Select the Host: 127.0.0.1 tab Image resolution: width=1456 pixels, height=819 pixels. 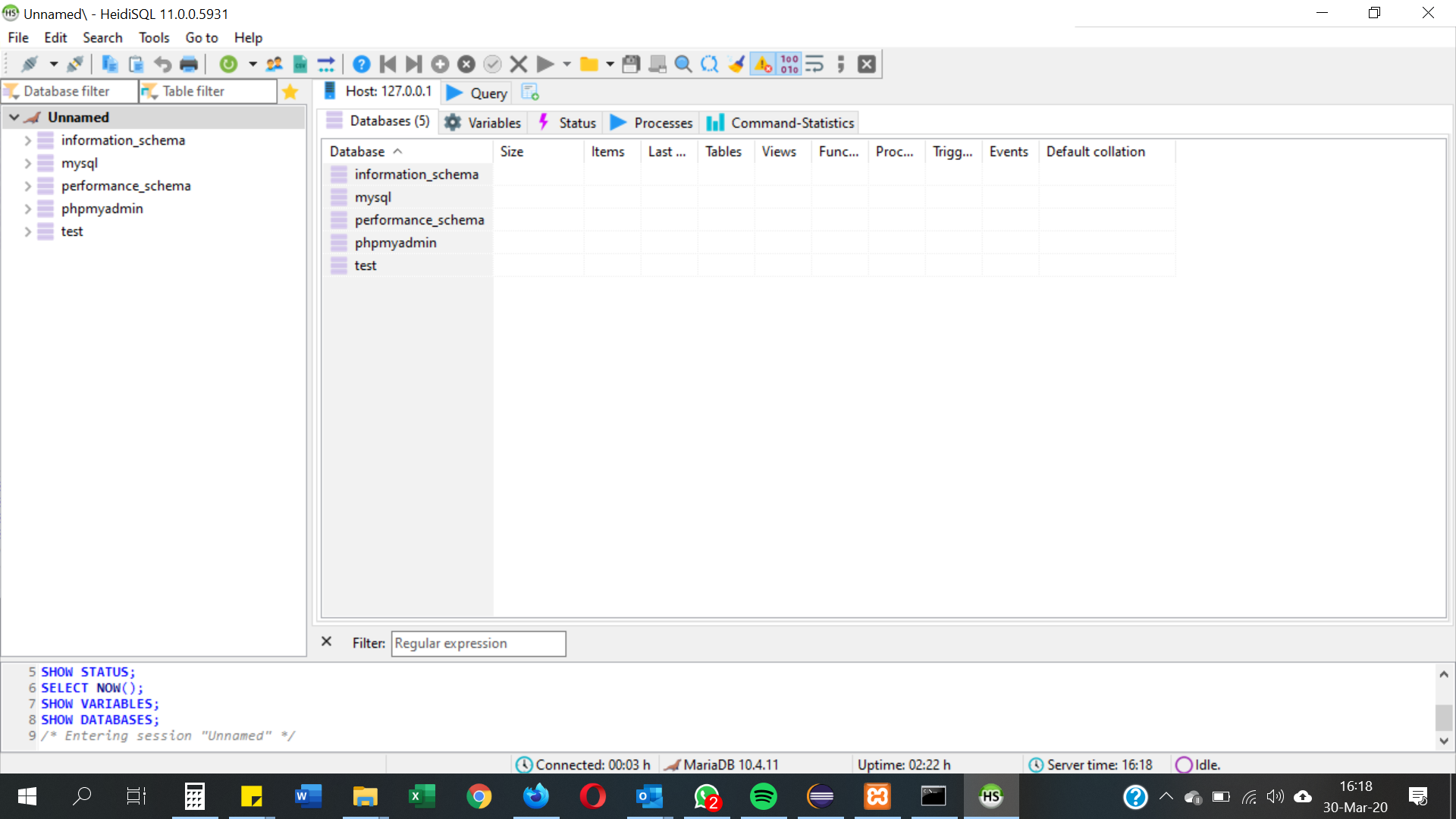pyautogui.click(x=378, y=91)
